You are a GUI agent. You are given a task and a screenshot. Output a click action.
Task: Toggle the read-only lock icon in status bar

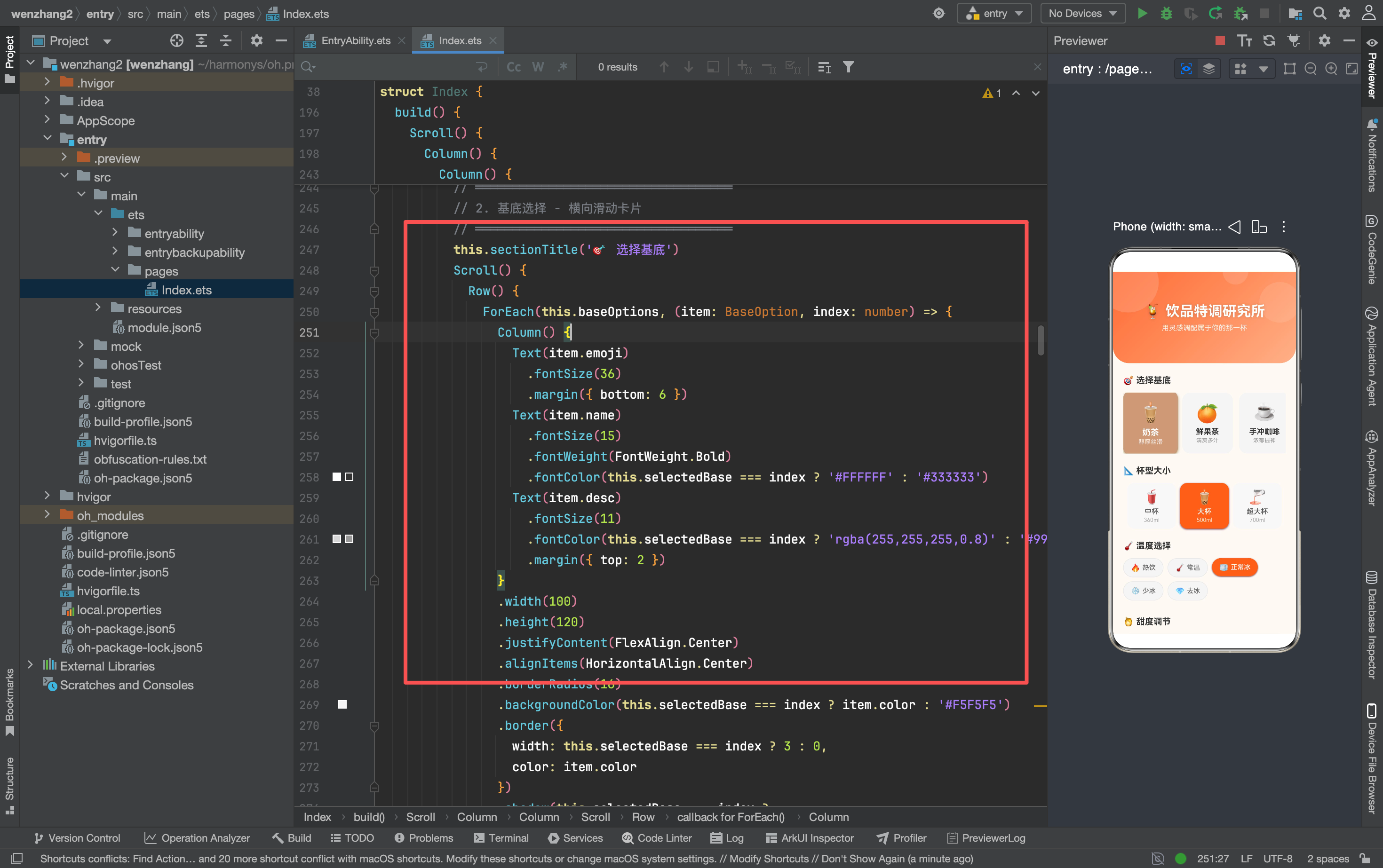point(1365,858)
